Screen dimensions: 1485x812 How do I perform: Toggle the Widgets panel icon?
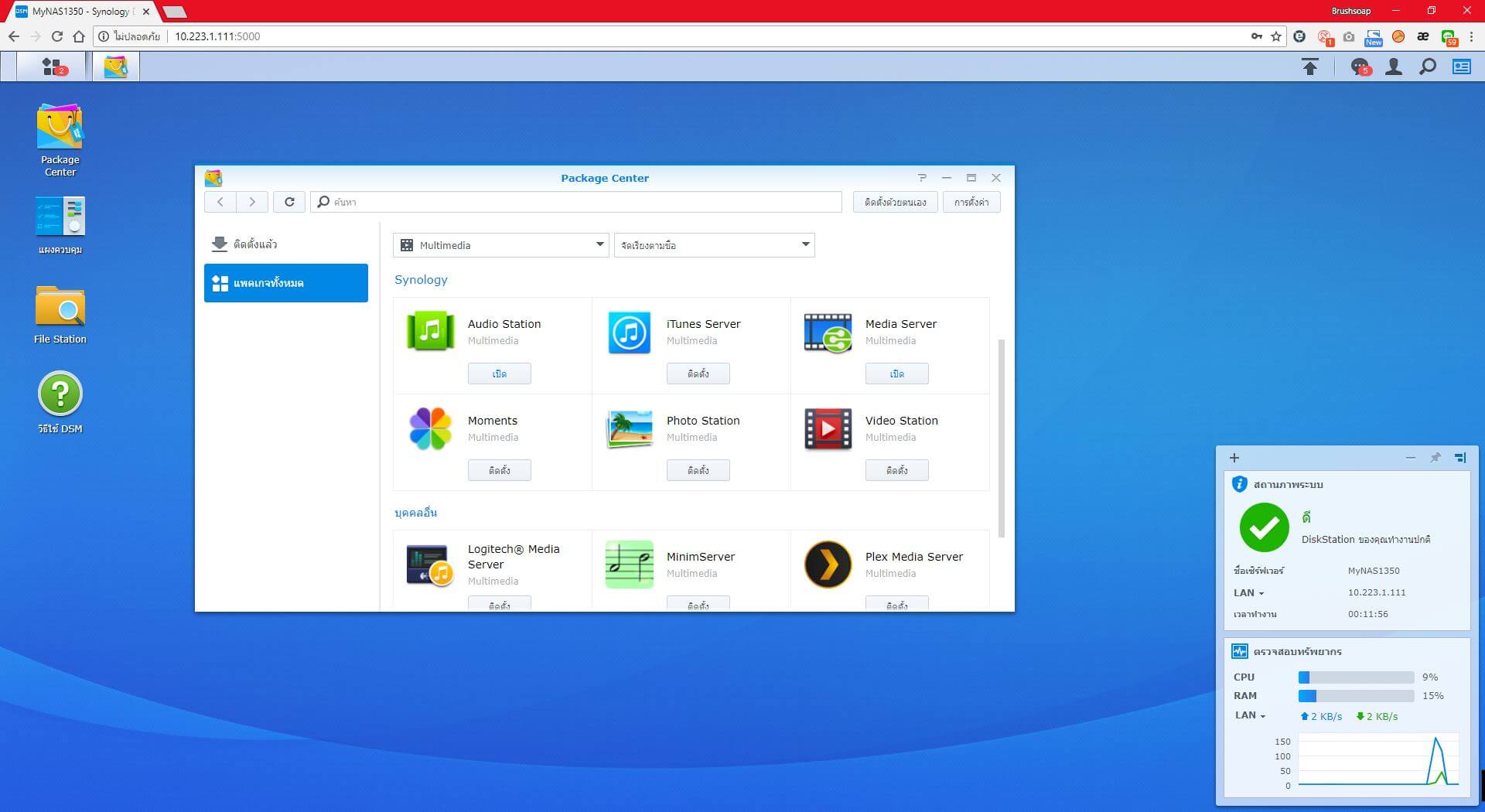pos(1462,67)
